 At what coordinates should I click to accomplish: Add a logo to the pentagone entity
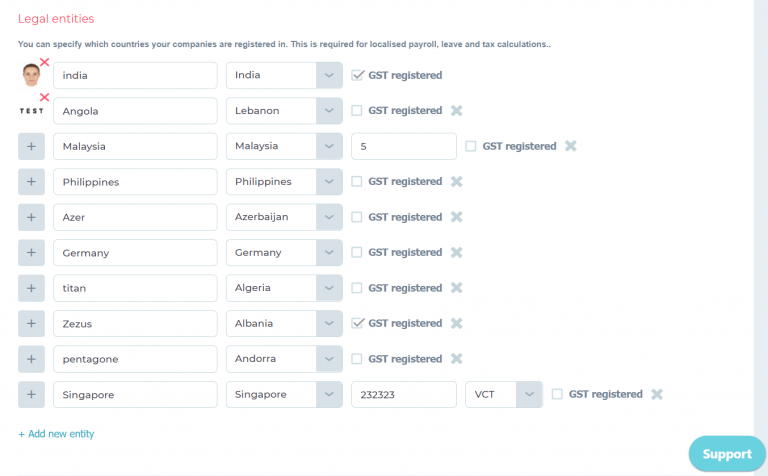31,359
